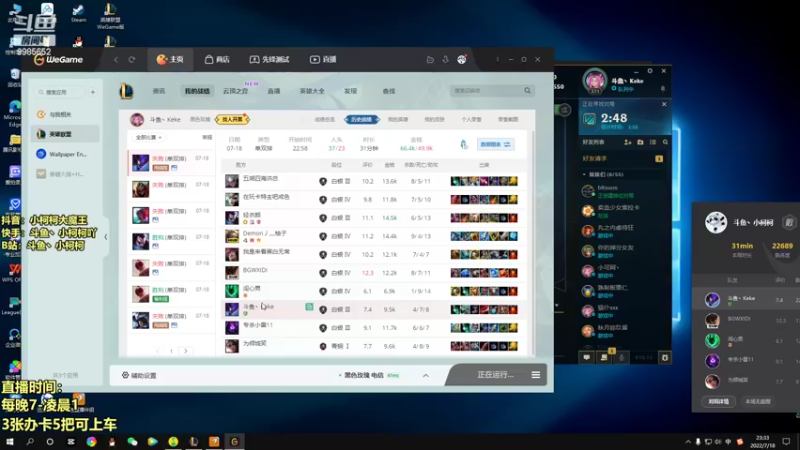Open the 云顶之弈 menu
Screen dimensions: 800x450
pos(235,91)
